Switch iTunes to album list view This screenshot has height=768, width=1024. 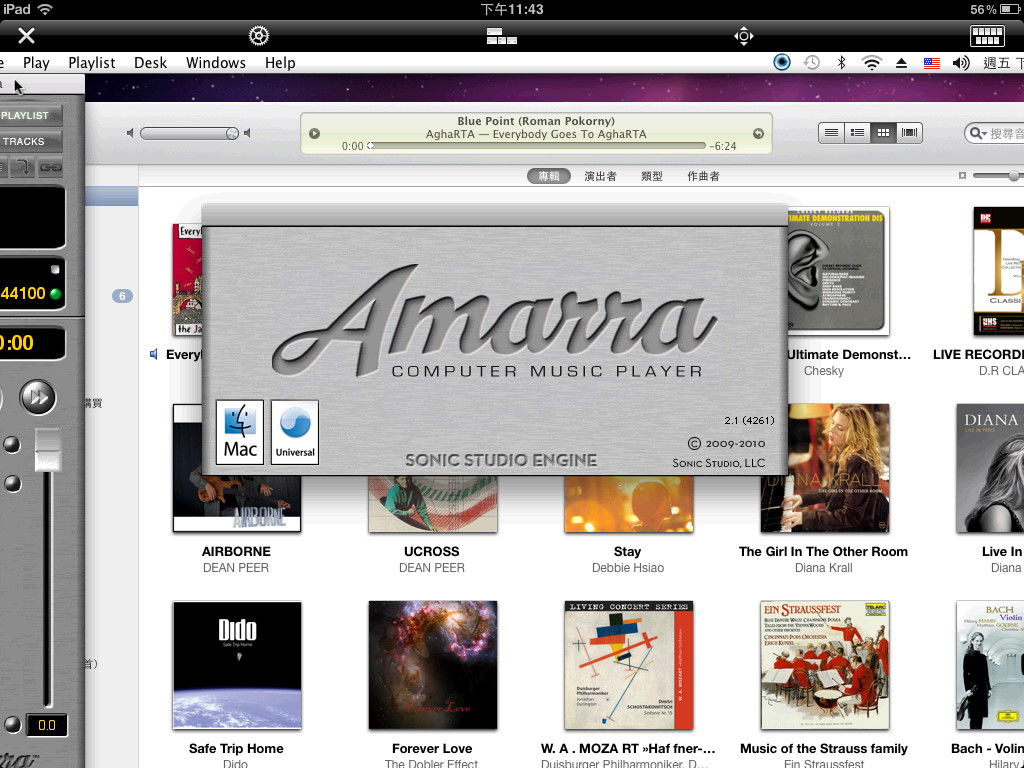pos(857,133)
